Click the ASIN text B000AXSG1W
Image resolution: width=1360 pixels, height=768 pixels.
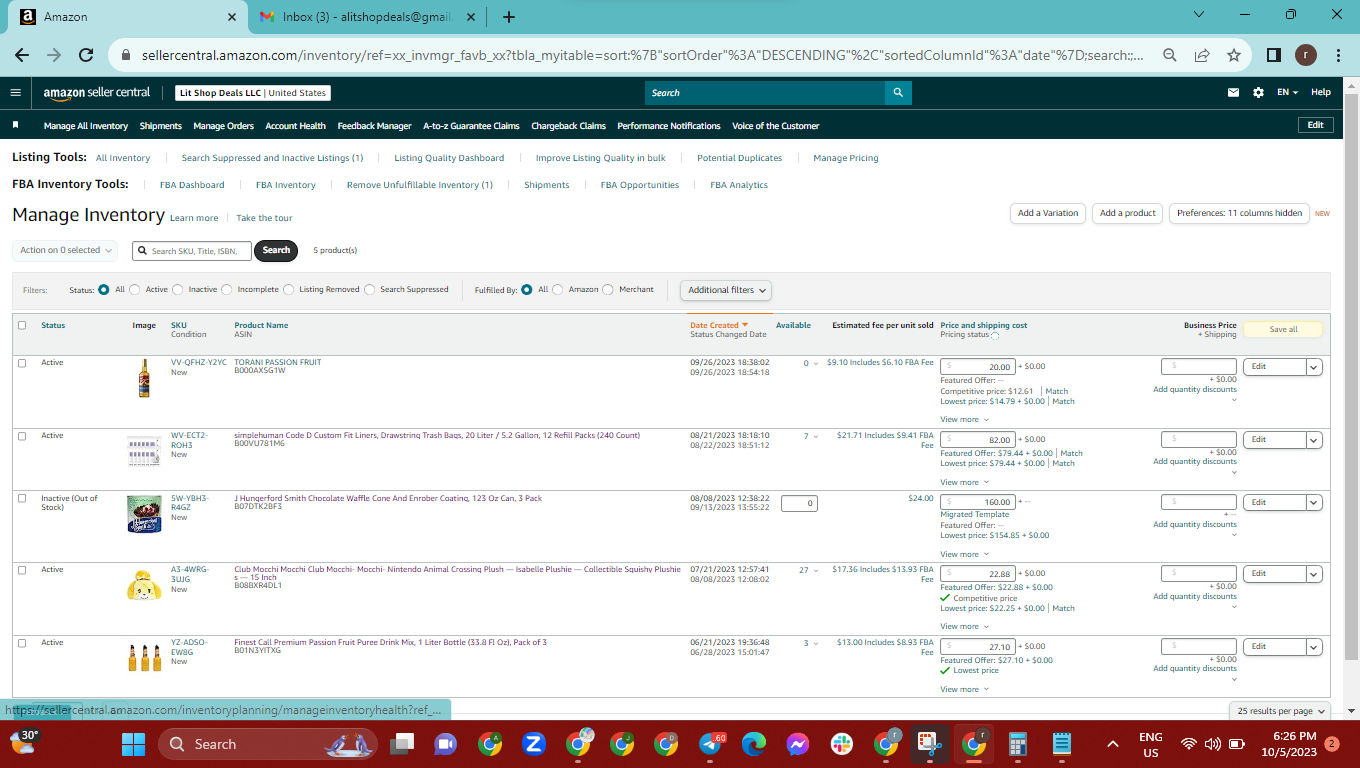pyautogui.click(x=260, y=371)
